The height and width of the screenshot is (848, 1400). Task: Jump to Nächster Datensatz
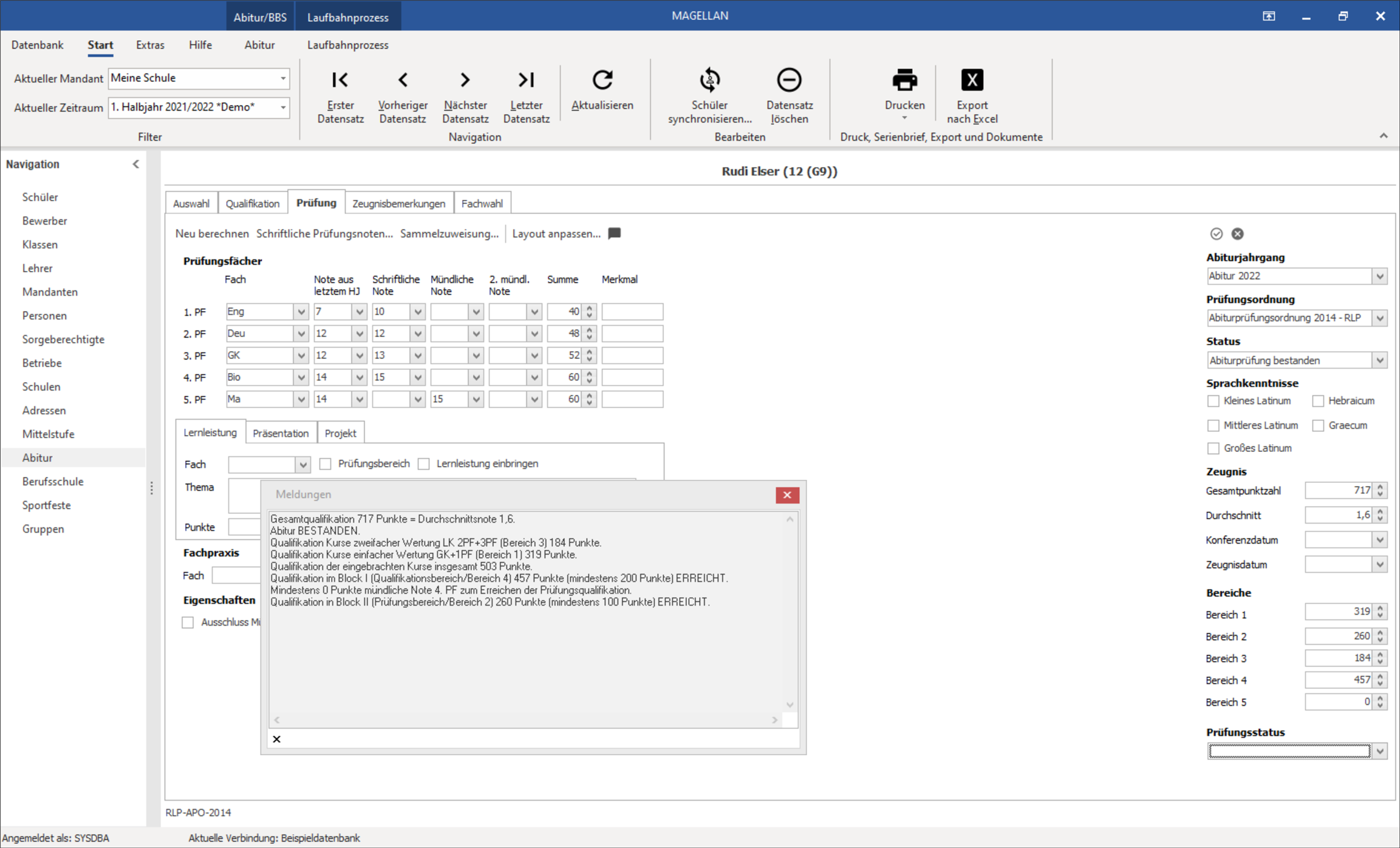coord(465,80)
